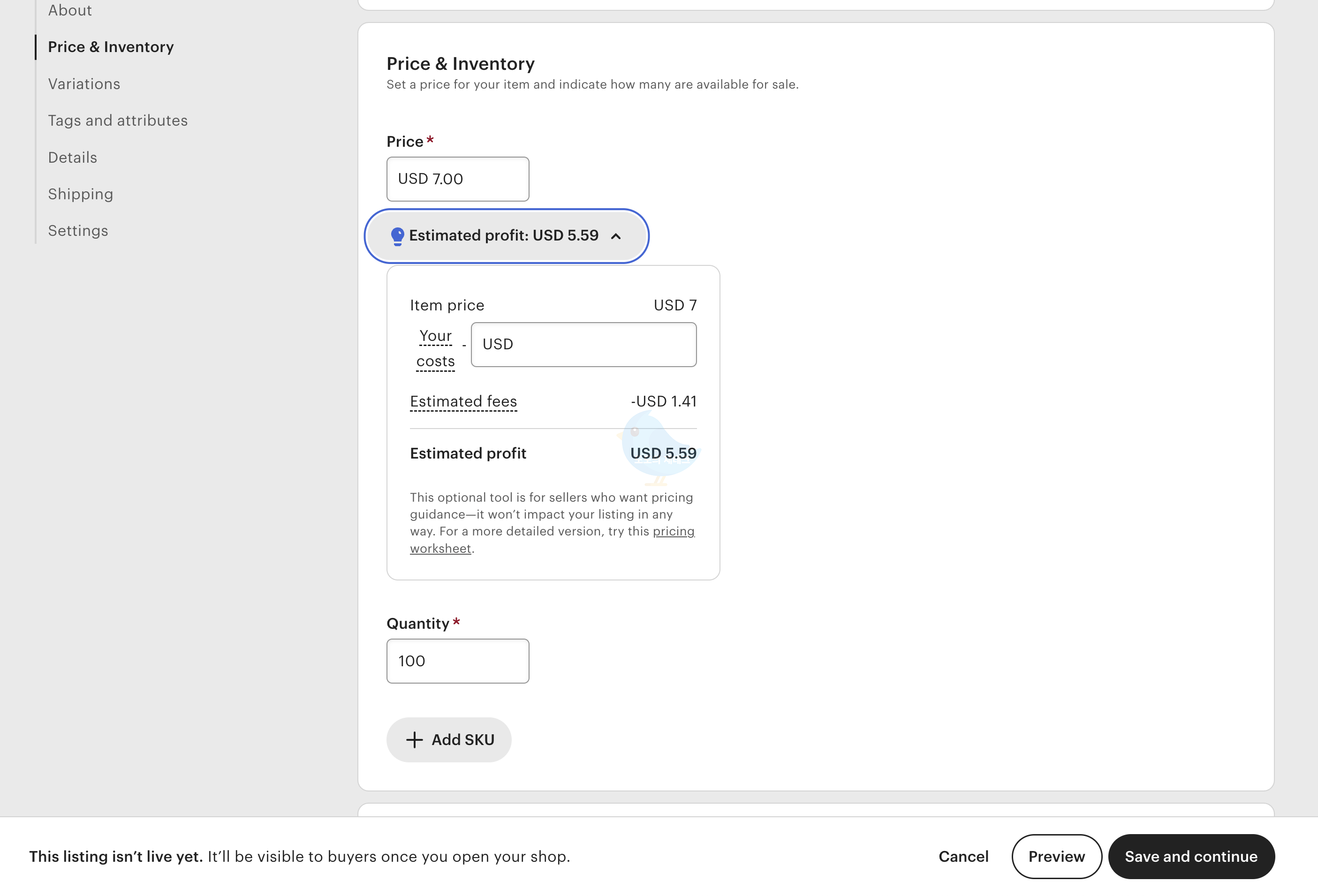Jump to Tags and attributes section
Screen dimensions: 1318x896
pyautogui.click(x=117, y=121)
